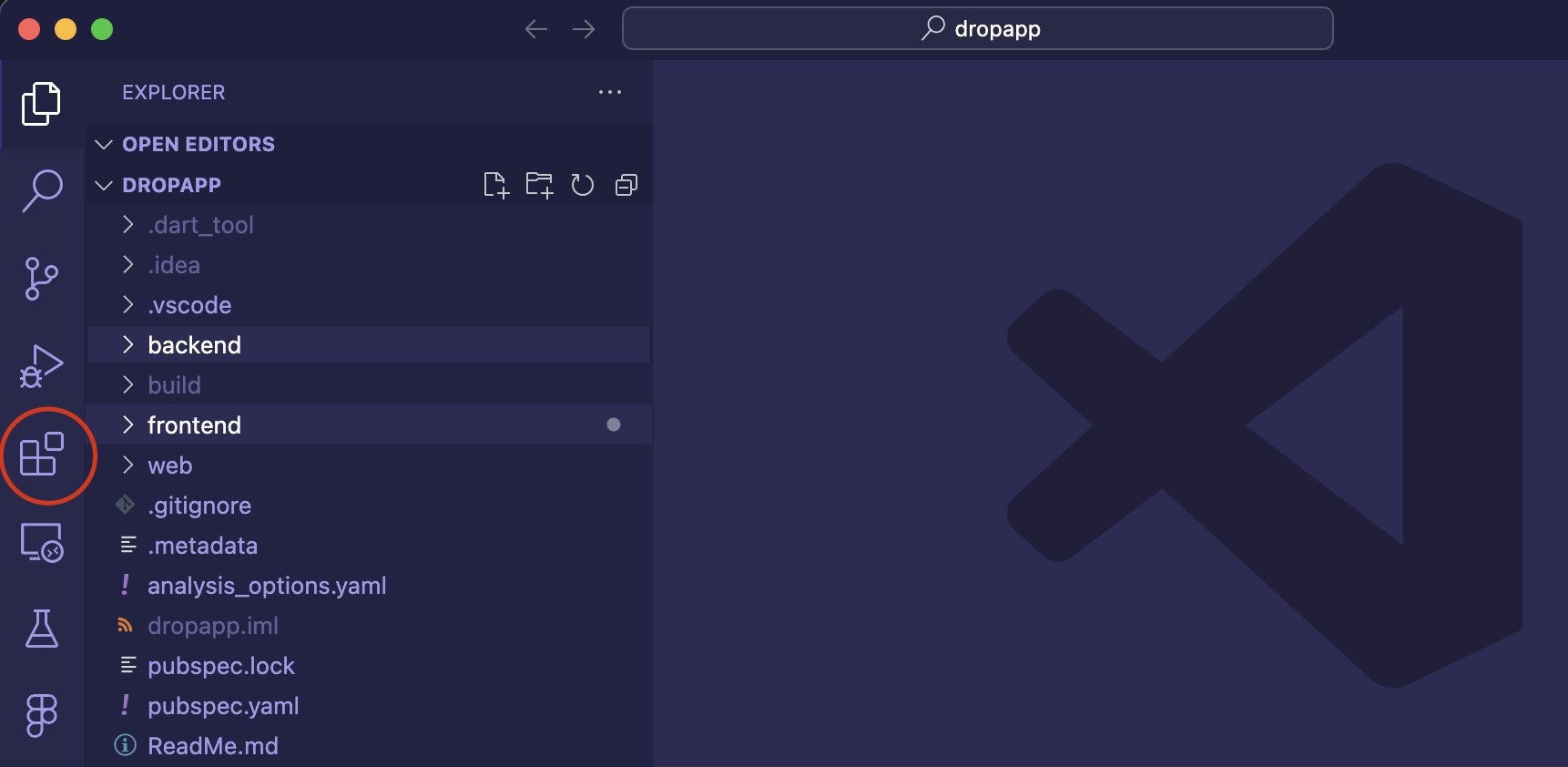1568x767 pixels.
Task: Click the New Folder icon in DROPAPP header
Action: pyautogui.click(x=539, y=185)
